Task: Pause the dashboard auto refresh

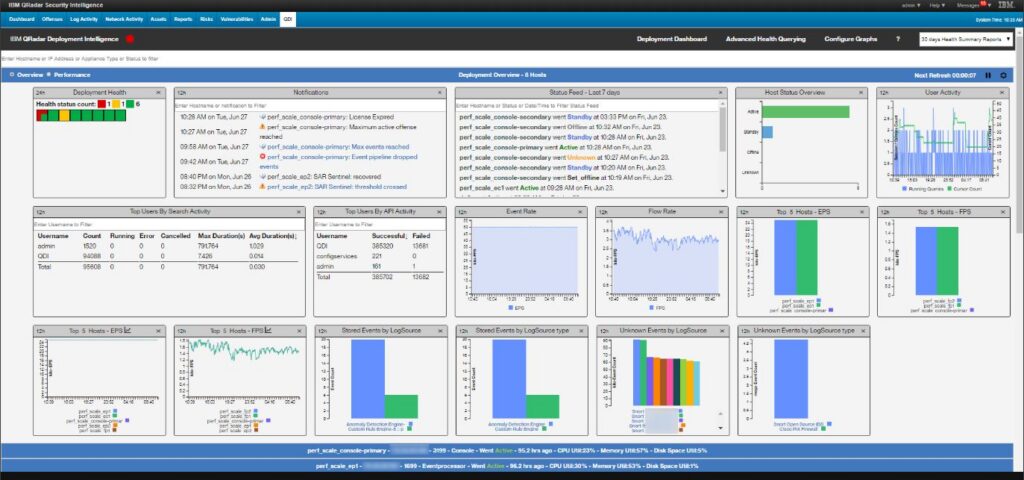Action: click(988, 75)
